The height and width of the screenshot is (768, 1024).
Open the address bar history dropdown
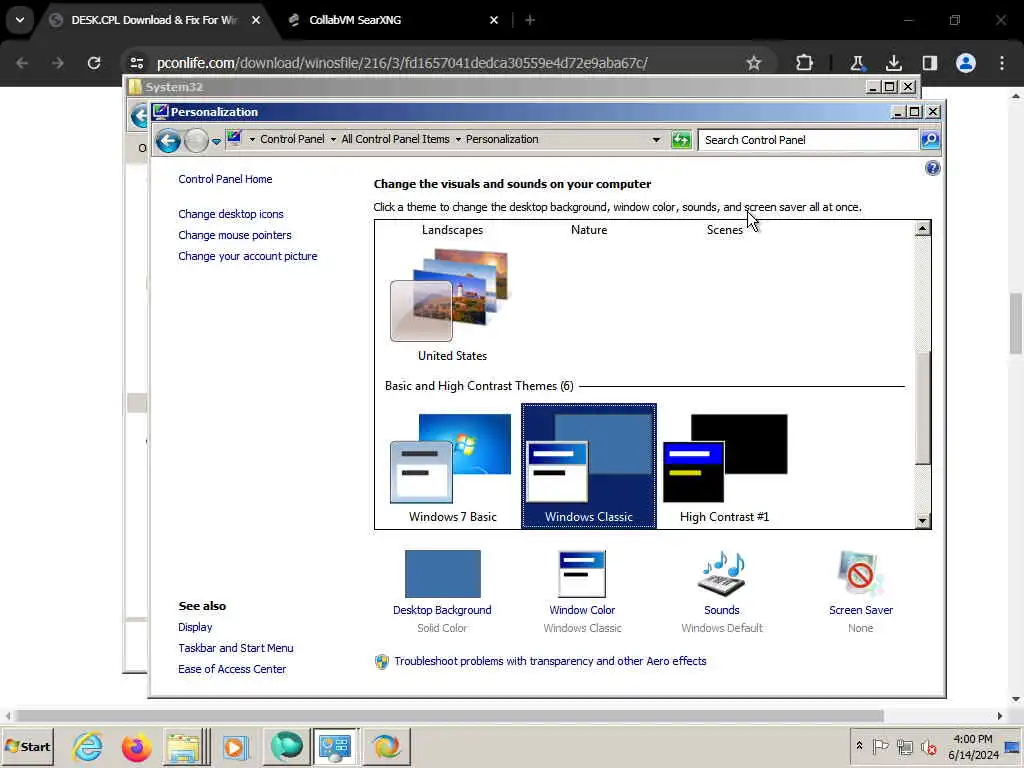tap(656, 140)
